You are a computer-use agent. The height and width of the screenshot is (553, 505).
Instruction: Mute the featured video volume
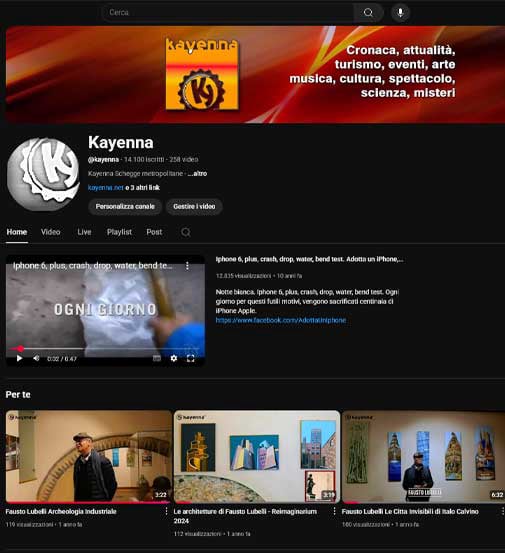pos(36,358)
